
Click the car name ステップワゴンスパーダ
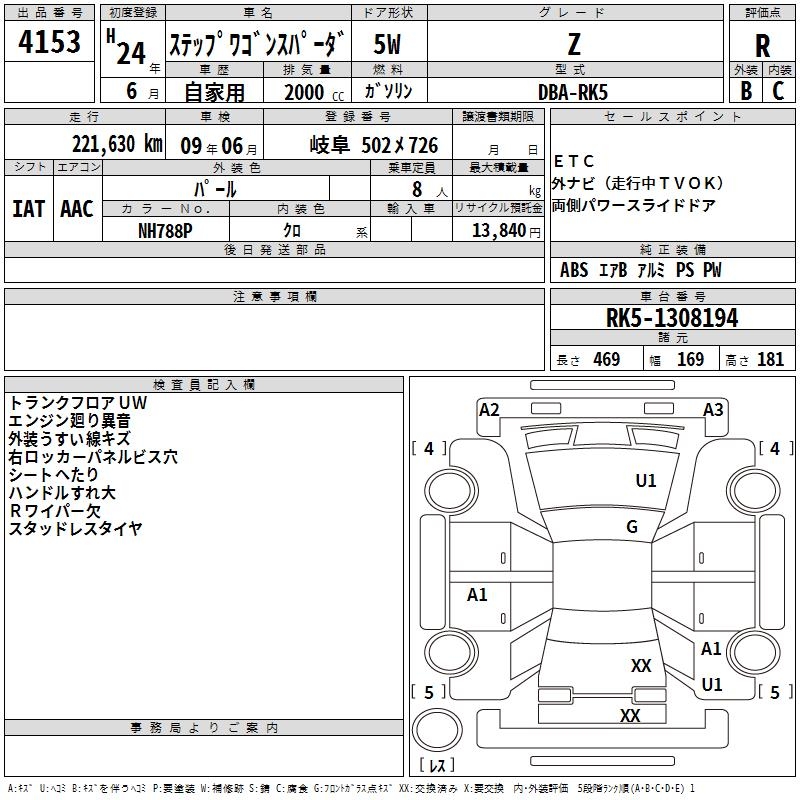pos(257,43)
